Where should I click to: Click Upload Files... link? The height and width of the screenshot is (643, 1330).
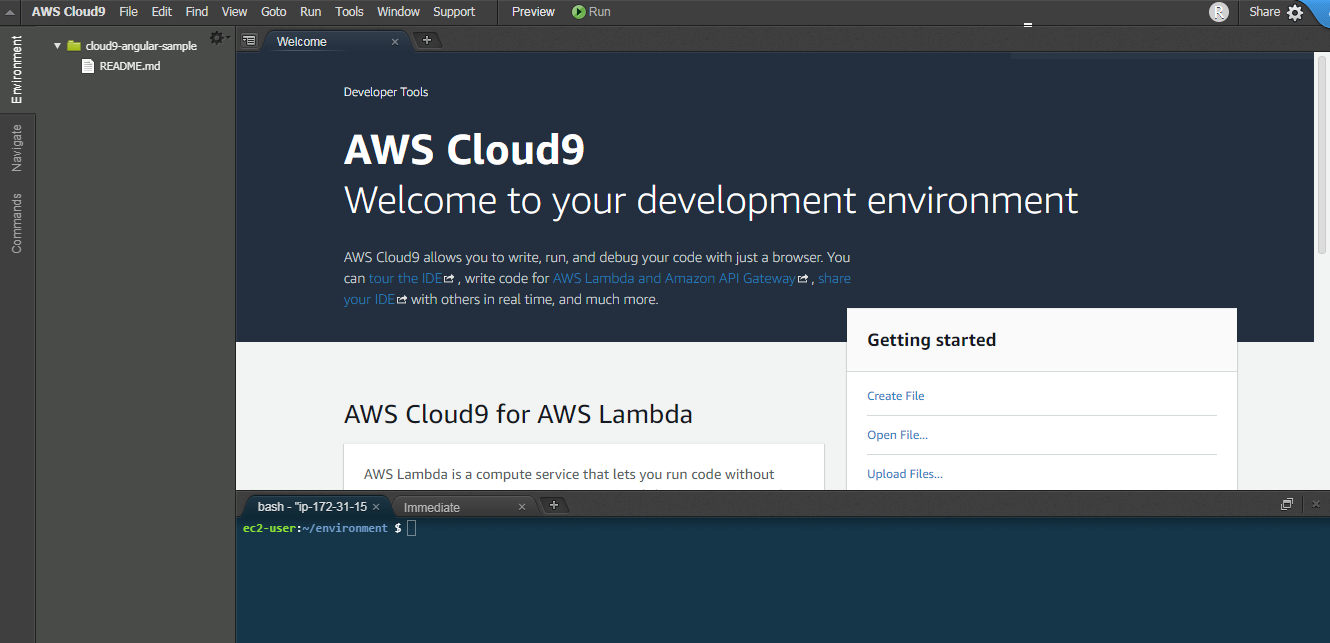904,474
